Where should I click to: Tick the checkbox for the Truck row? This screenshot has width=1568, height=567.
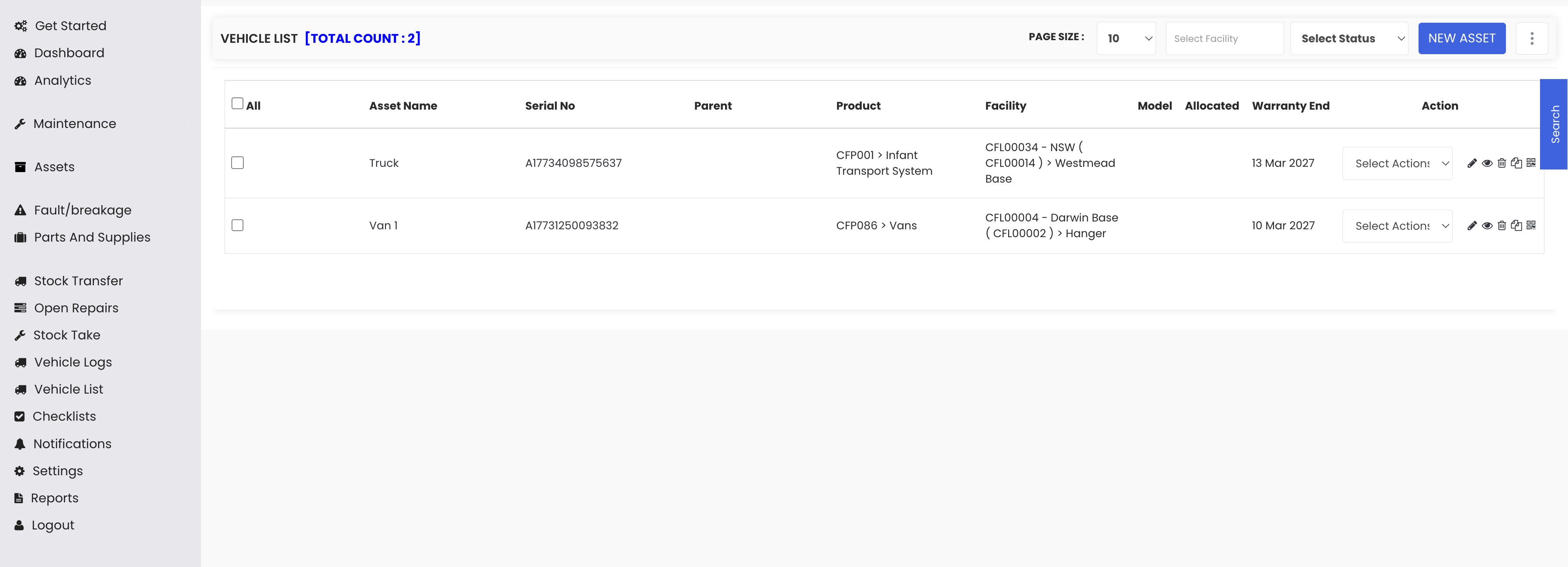point(237,162)
